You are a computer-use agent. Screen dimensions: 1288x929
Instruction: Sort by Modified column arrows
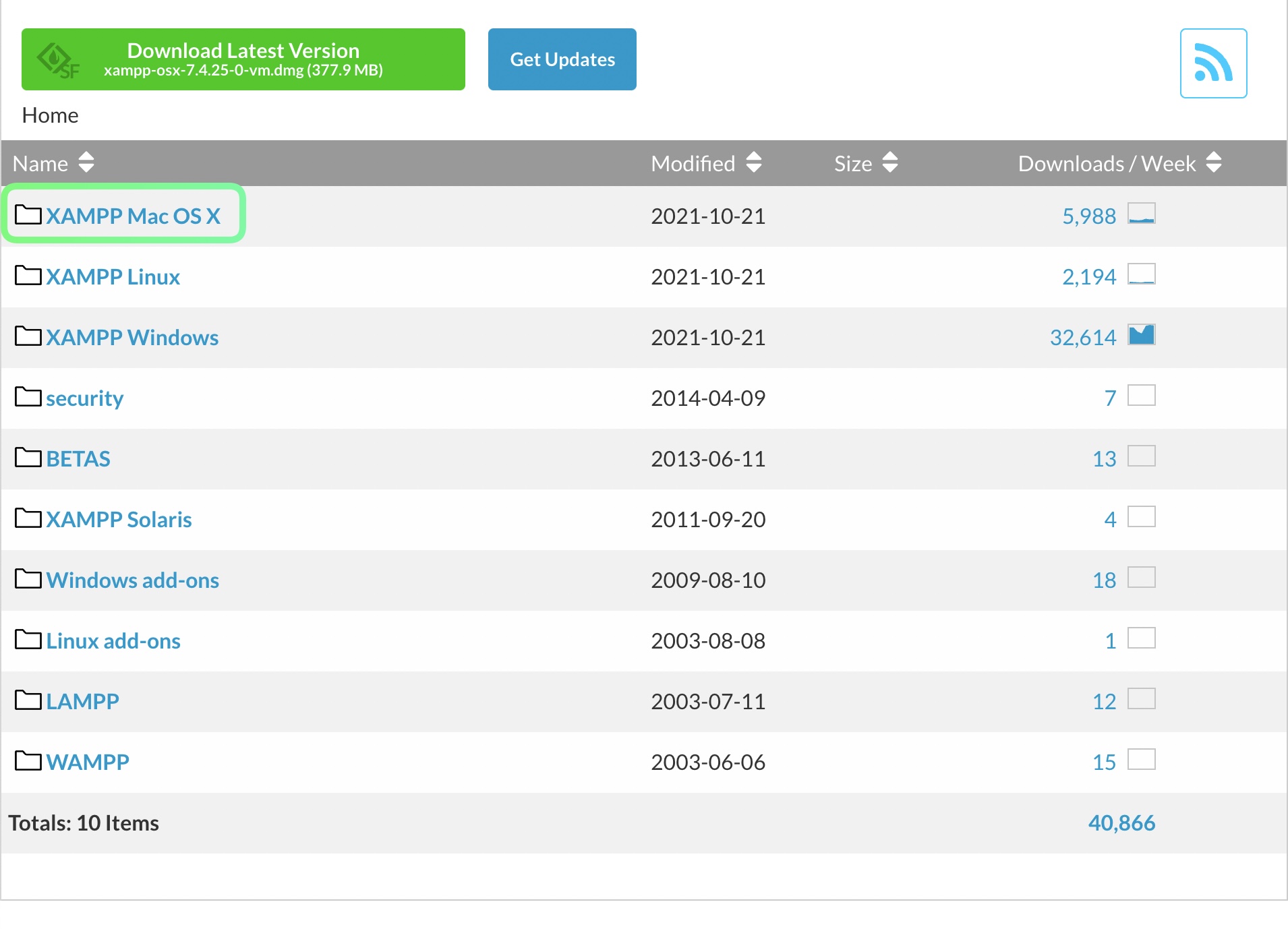click(754, 162)
